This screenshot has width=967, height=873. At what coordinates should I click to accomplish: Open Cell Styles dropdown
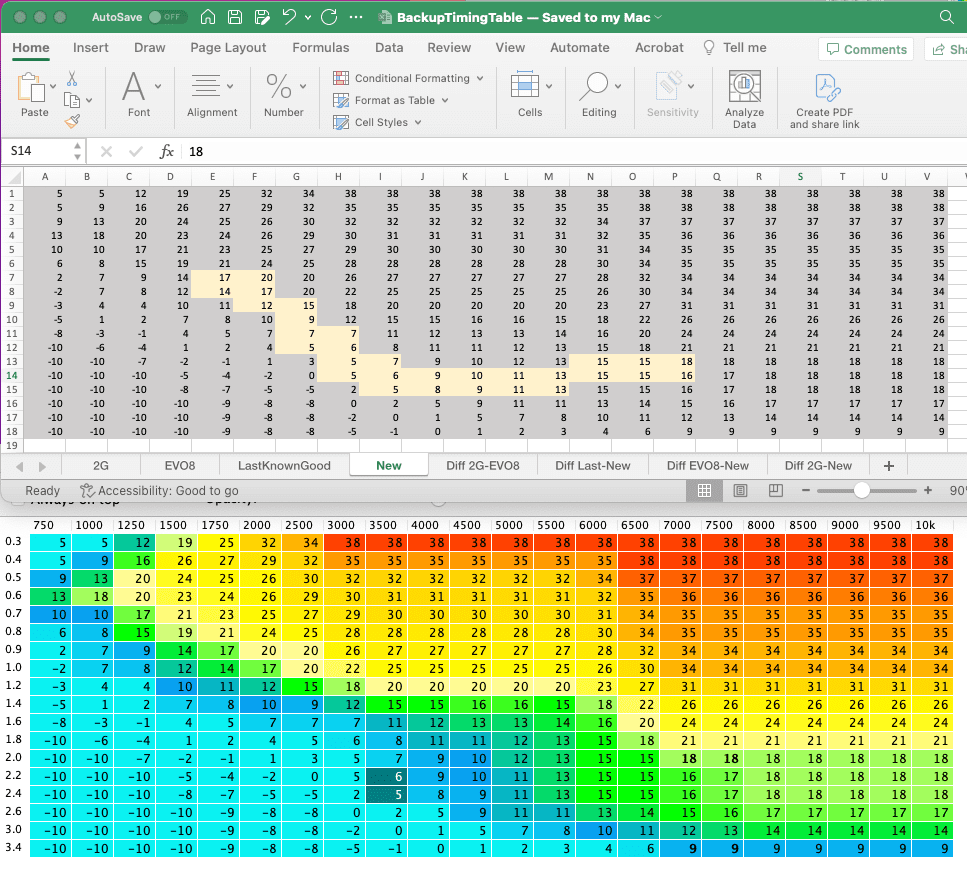point(377,122)
